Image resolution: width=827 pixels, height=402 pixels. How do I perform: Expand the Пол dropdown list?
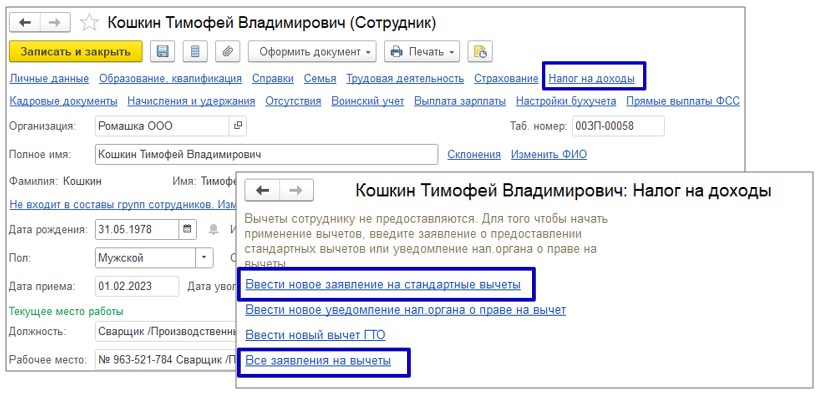[205, 257]
